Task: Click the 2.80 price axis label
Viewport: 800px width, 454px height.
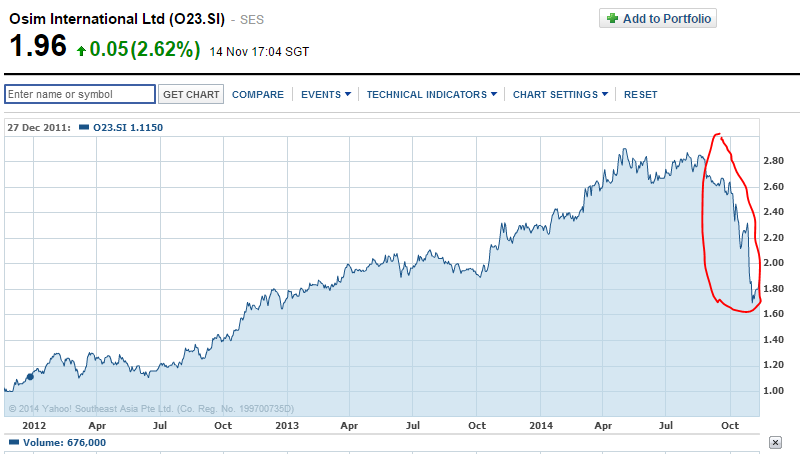Action: [x=773, y=161]
